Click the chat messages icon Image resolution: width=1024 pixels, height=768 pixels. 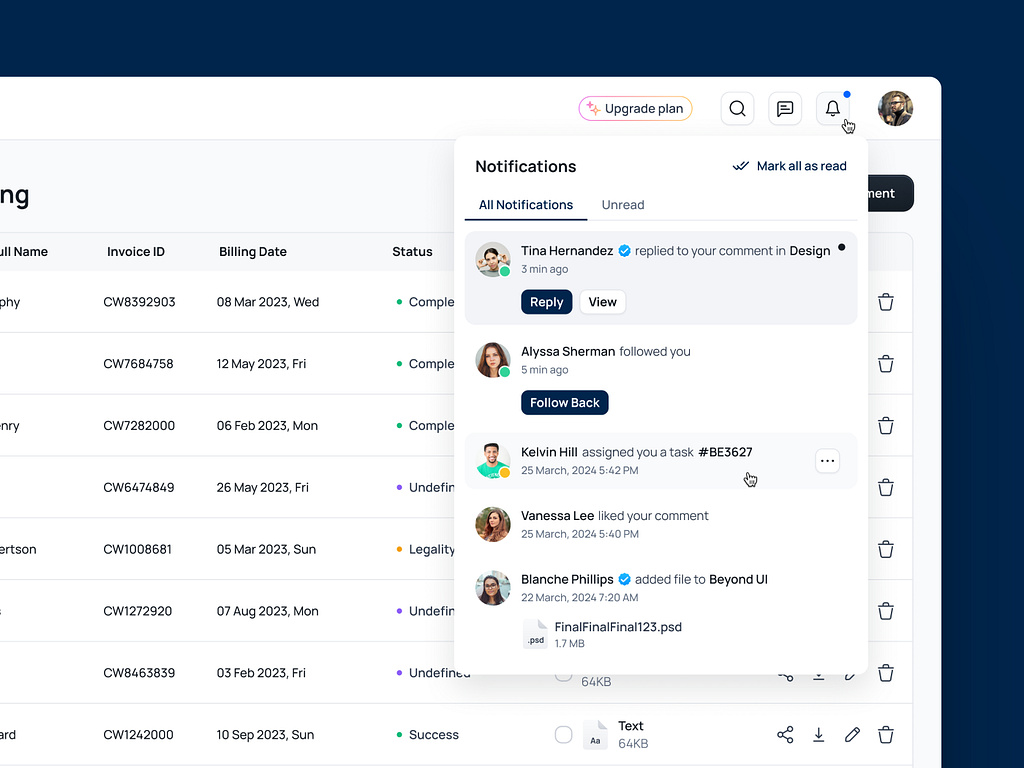(x=785, y=108)
